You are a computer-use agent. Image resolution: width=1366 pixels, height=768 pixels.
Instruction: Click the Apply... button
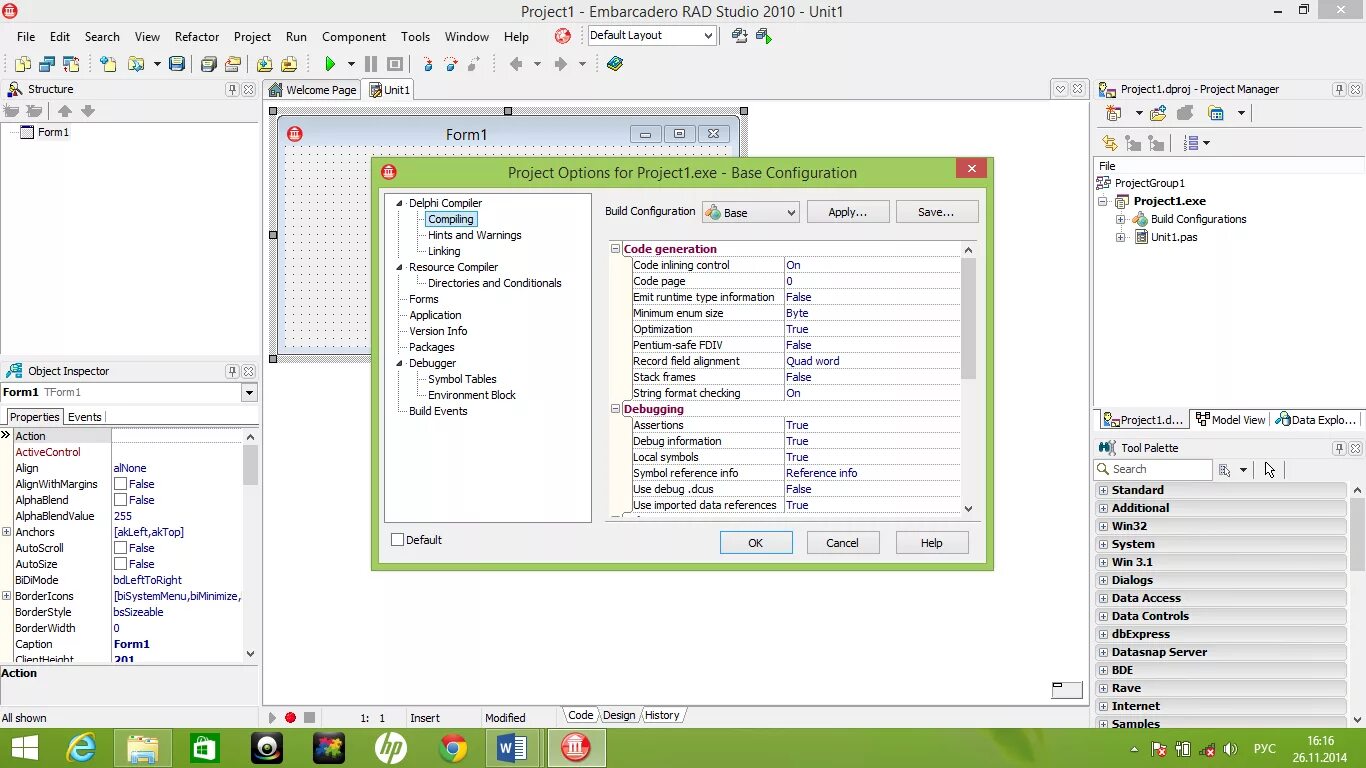(x=847, y=212)
